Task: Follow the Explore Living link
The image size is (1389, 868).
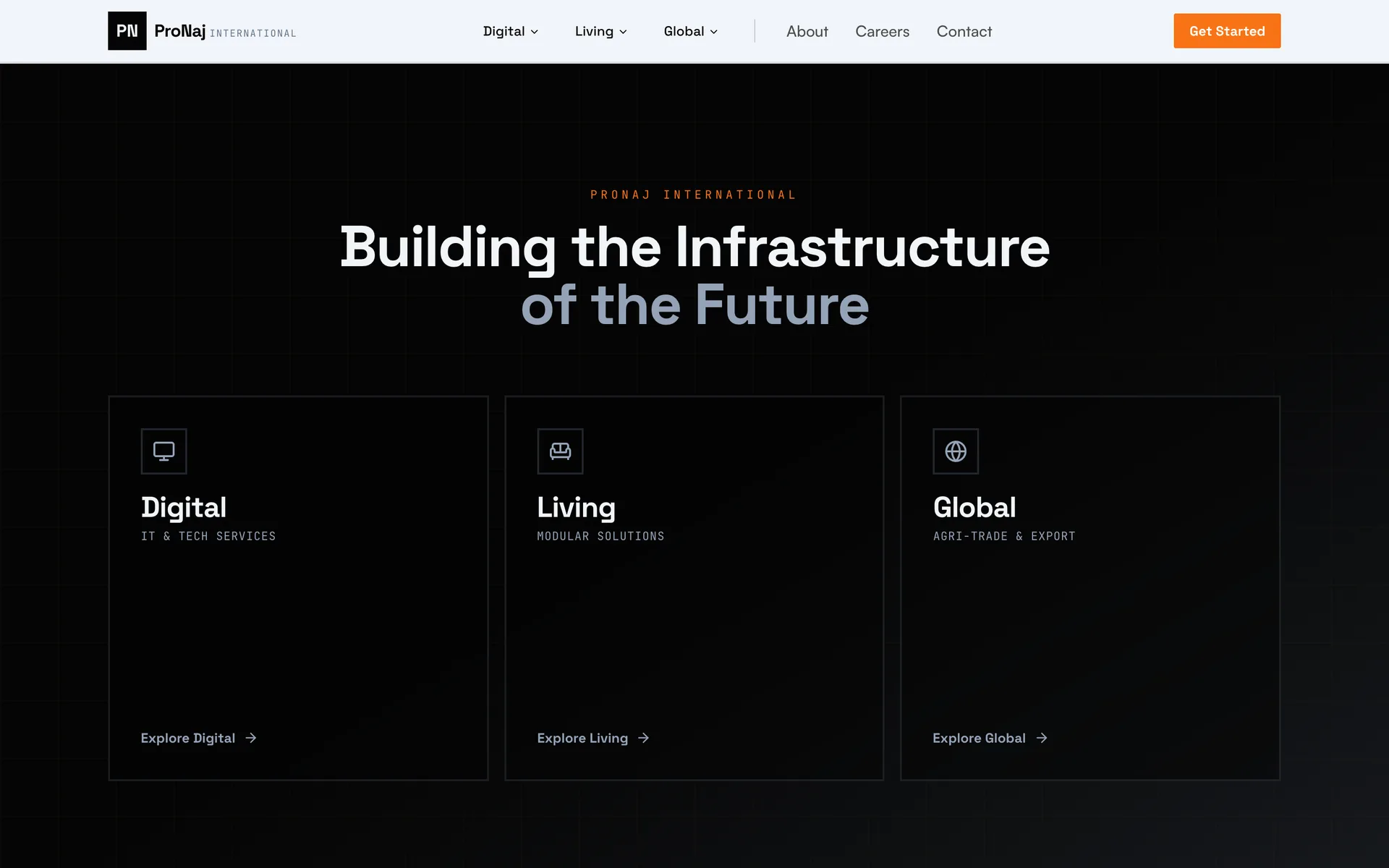Action: click(x=593, y=738)
